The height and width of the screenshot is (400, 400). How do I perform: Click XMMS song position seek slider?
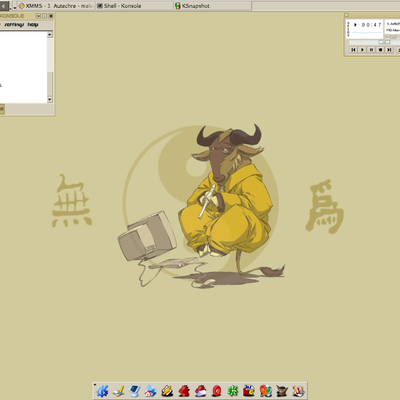(384, 42)
